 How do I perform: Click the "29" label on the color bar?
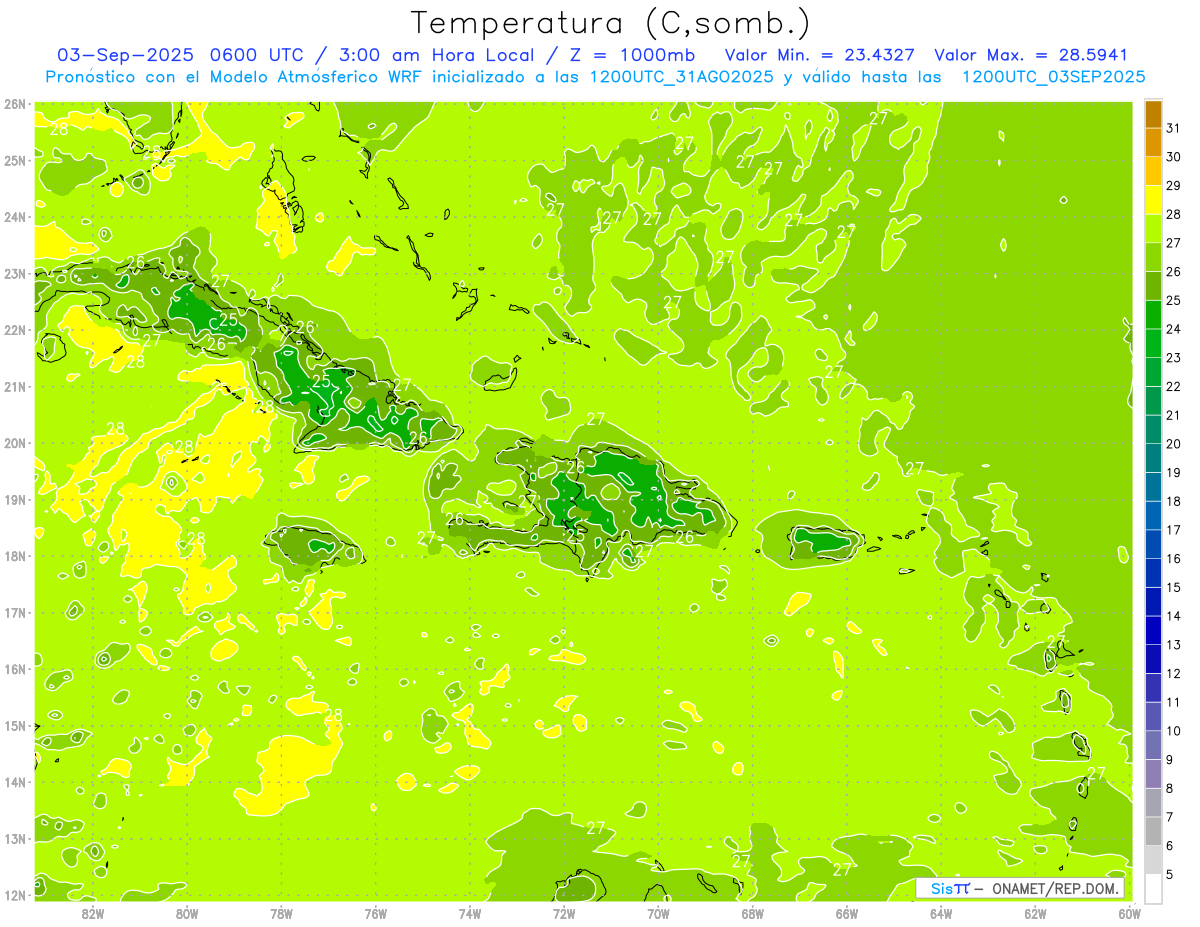pos(1173,185)
